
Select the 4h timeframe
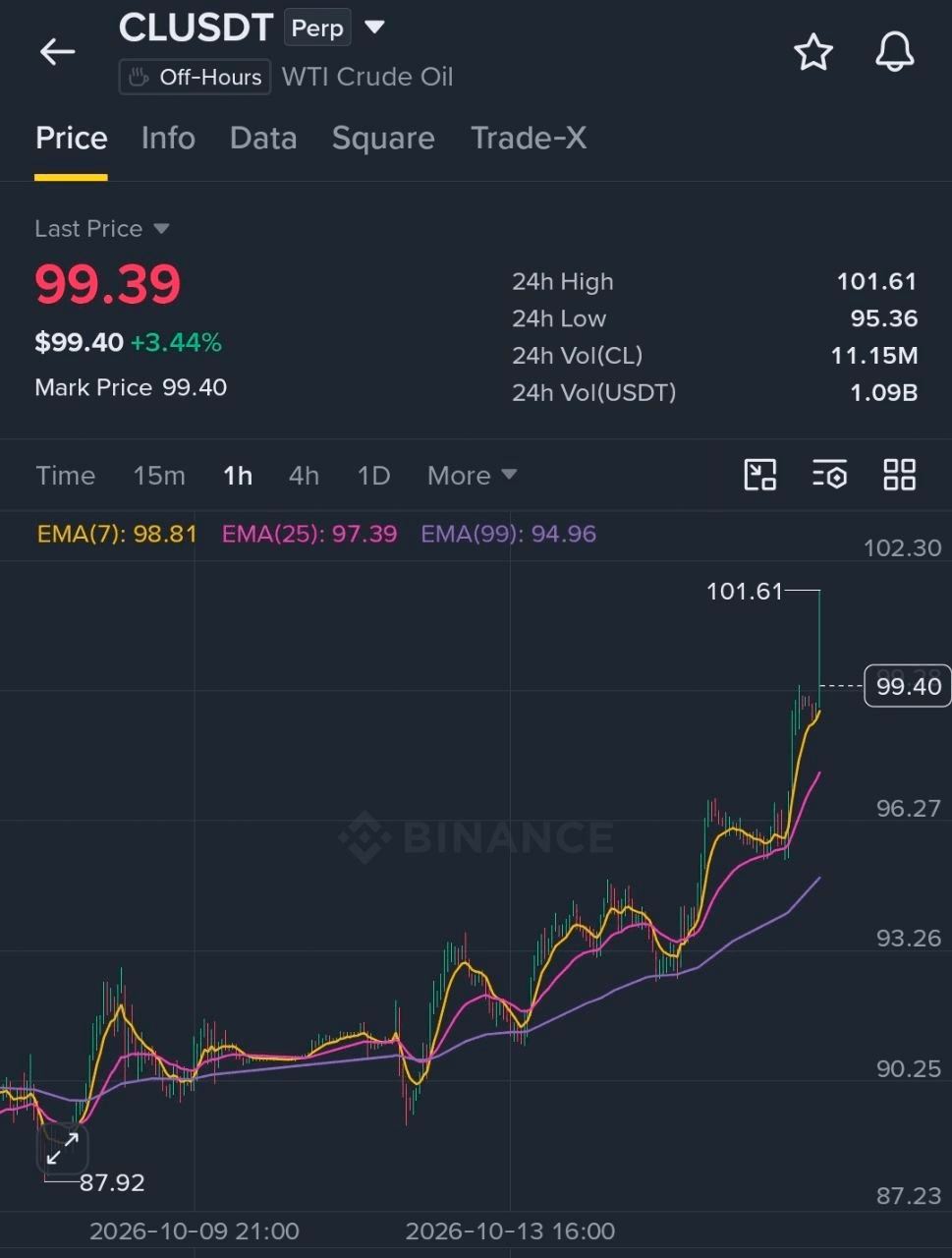pos(304,476)
